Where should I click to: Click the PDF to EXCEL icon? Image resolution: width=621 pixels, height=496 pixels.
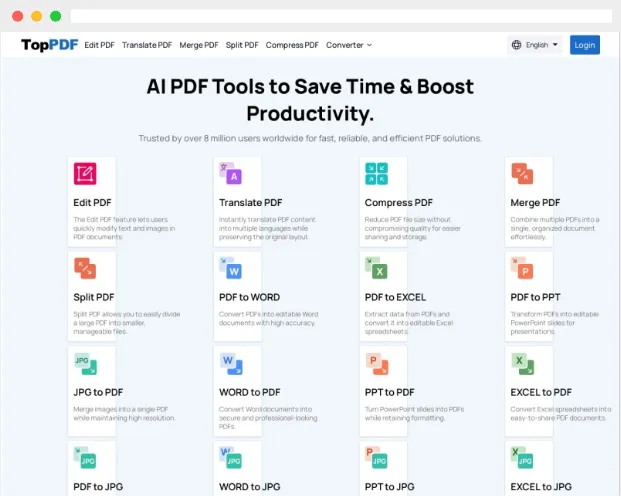point(376,268)
